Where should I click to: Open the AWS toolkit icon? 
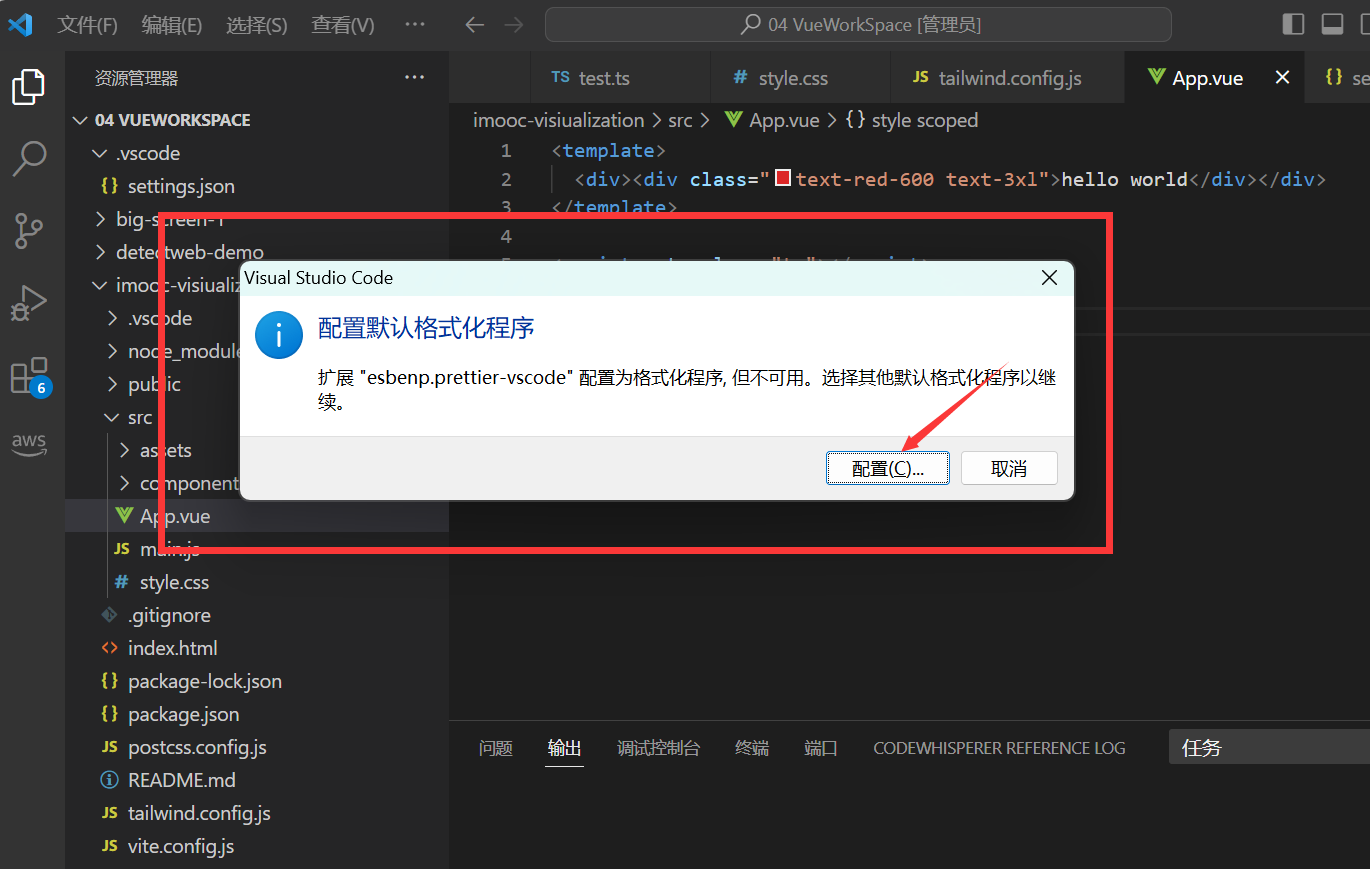coord(29,443)
